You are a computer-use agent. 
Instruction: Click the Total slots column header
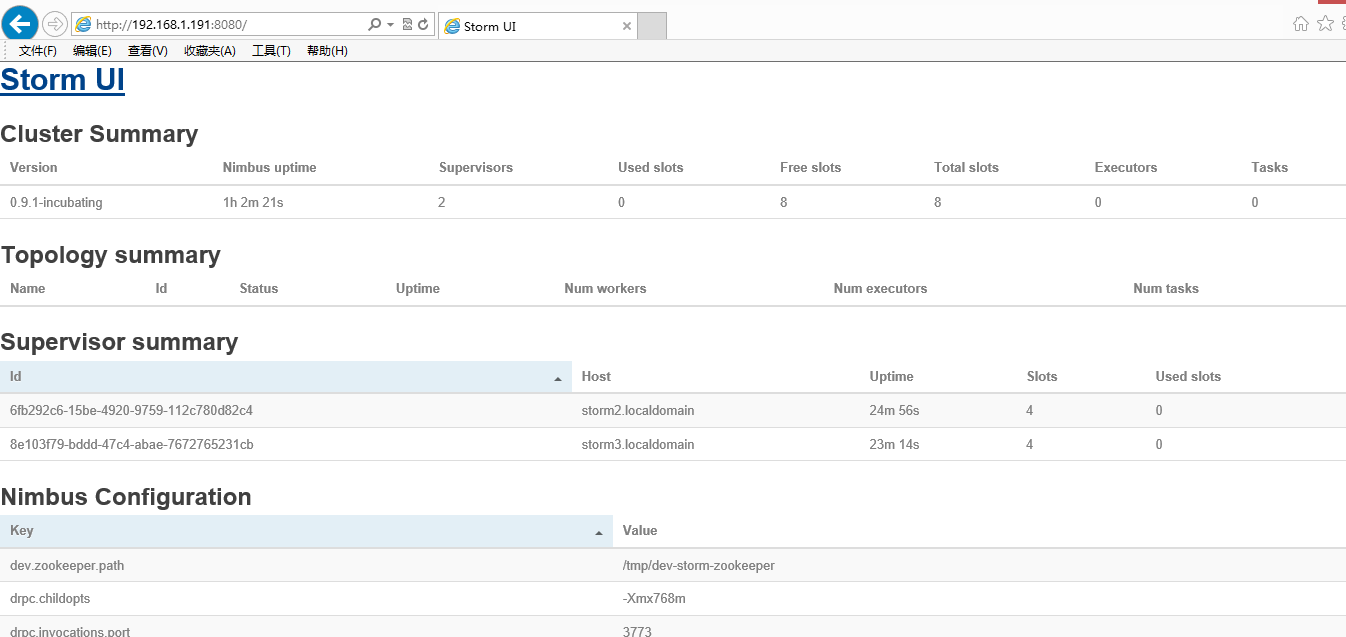[966, 167]
